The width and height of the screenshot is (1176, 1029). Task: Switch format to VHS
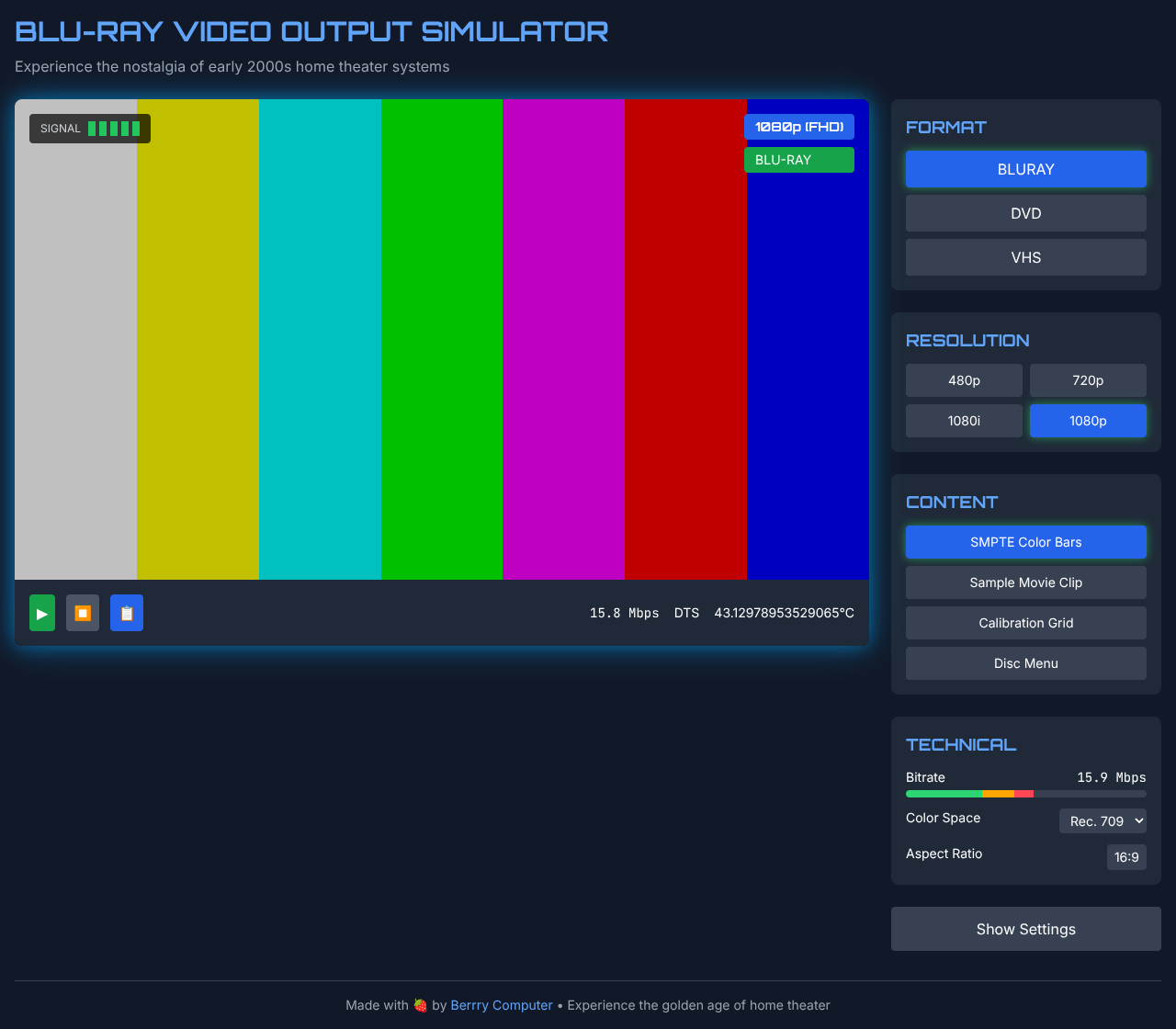tap(1025, 256)
